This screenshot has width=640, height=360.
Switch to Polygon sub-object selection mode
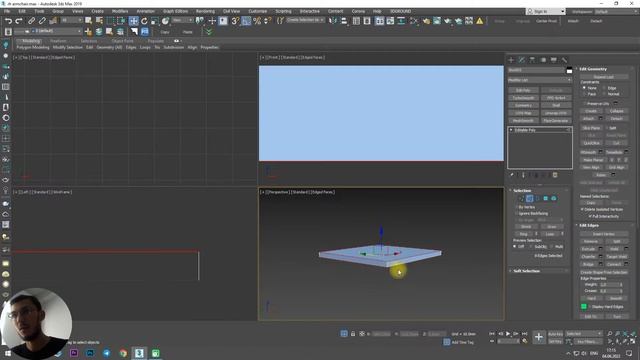(x=546, y=198)
